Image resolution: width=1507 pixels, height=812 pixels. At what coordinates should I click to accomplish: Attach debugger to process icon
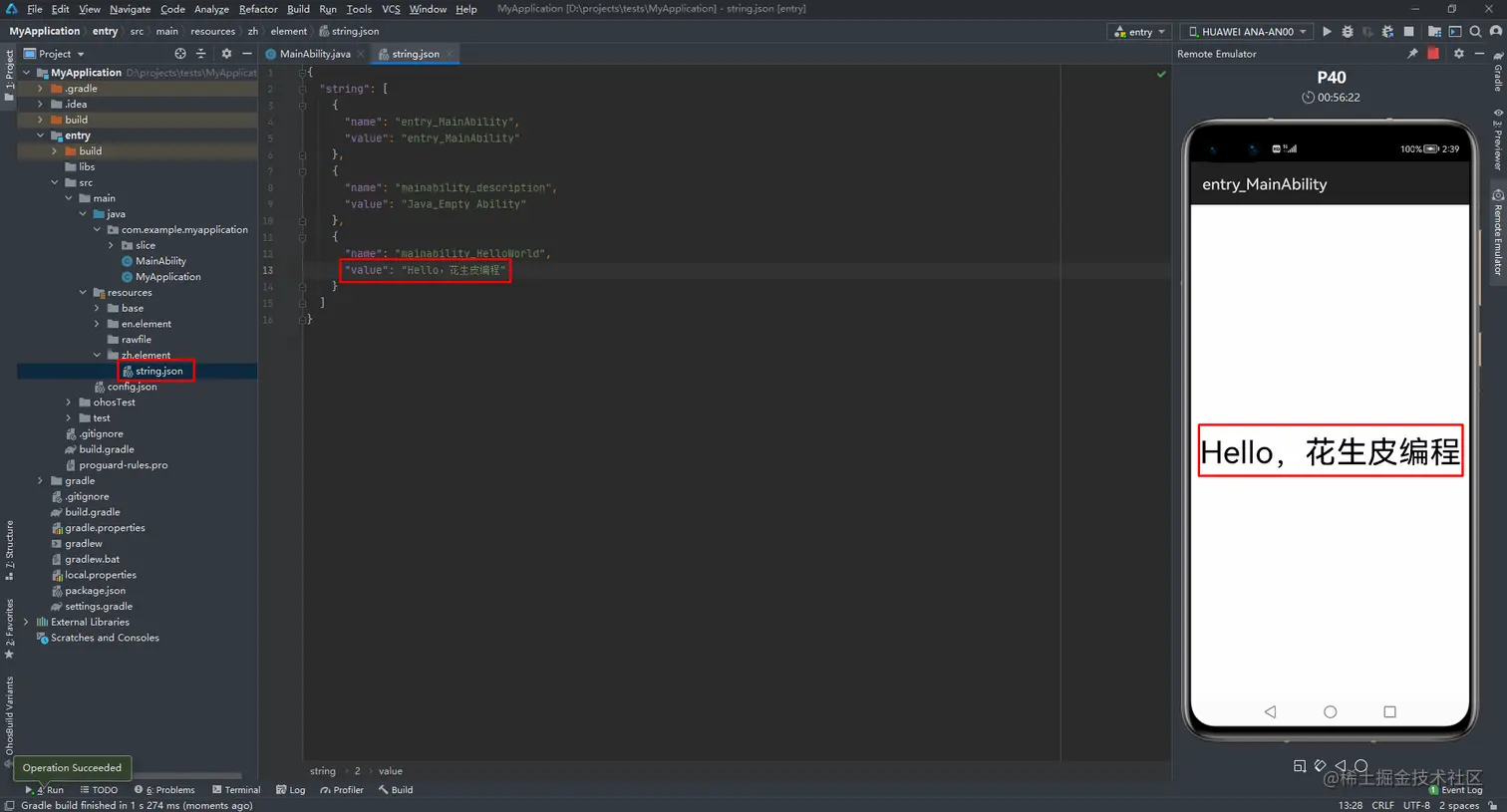pos(1387,32)
